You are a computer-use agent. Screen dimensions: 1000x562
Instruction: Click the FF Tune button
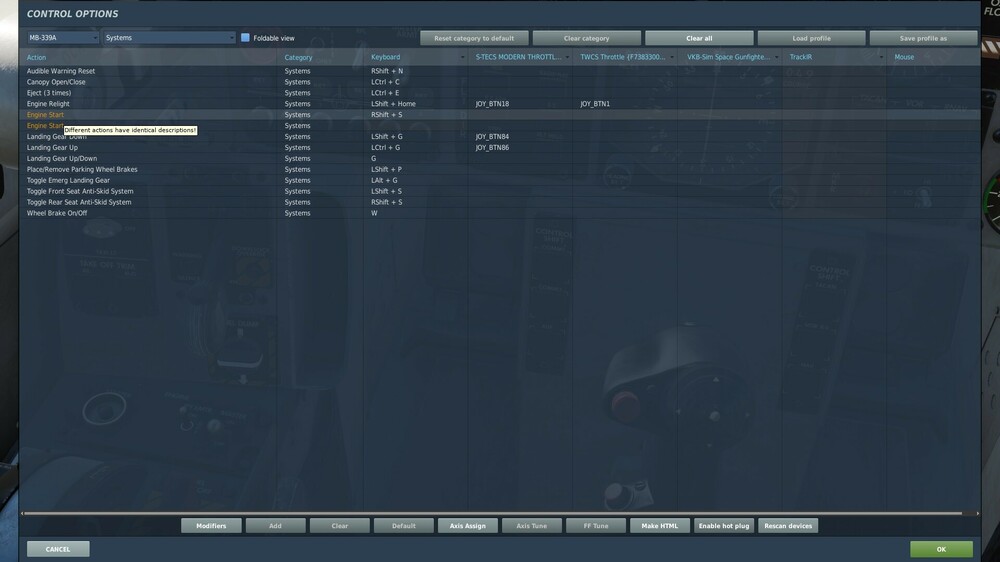coord(596,526)
